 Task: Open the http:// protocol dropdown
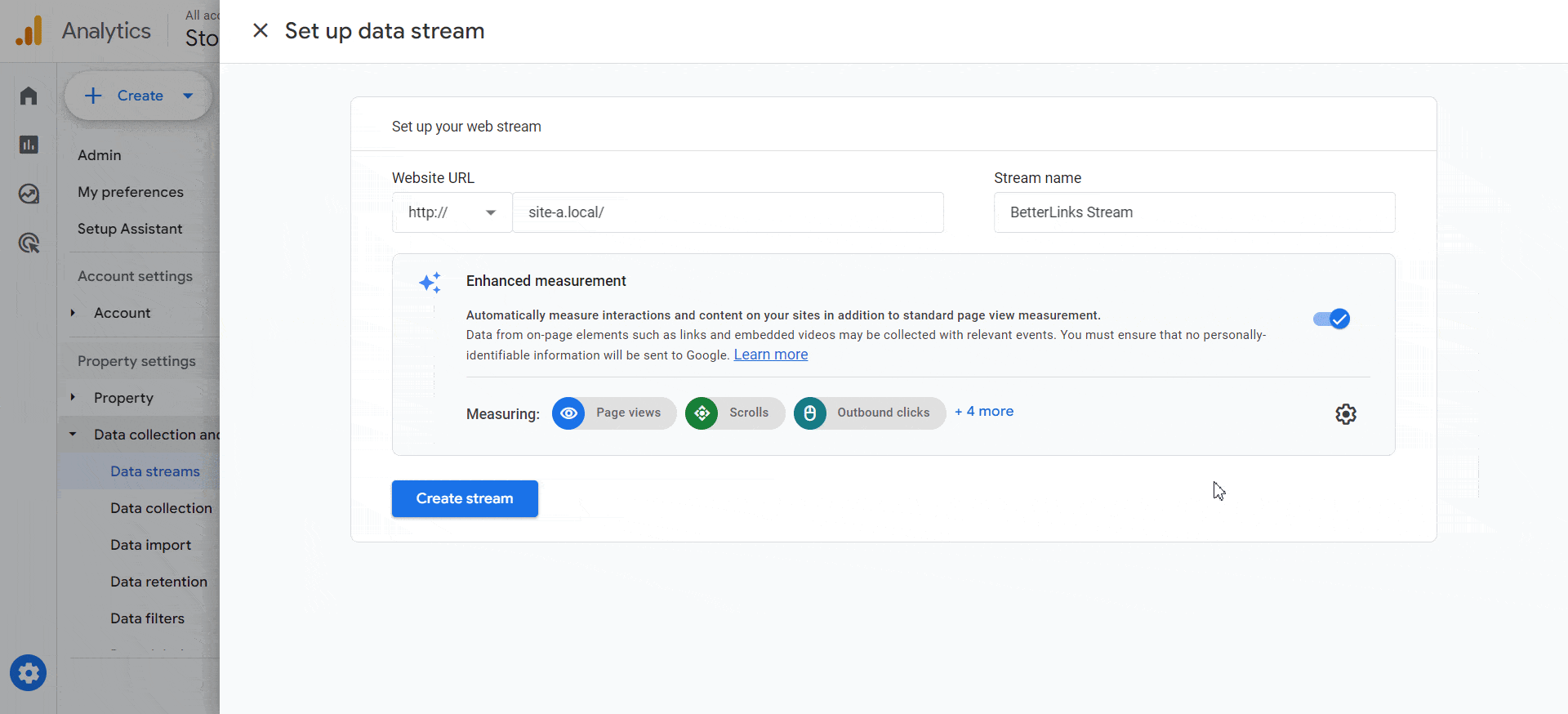point(452,212)
